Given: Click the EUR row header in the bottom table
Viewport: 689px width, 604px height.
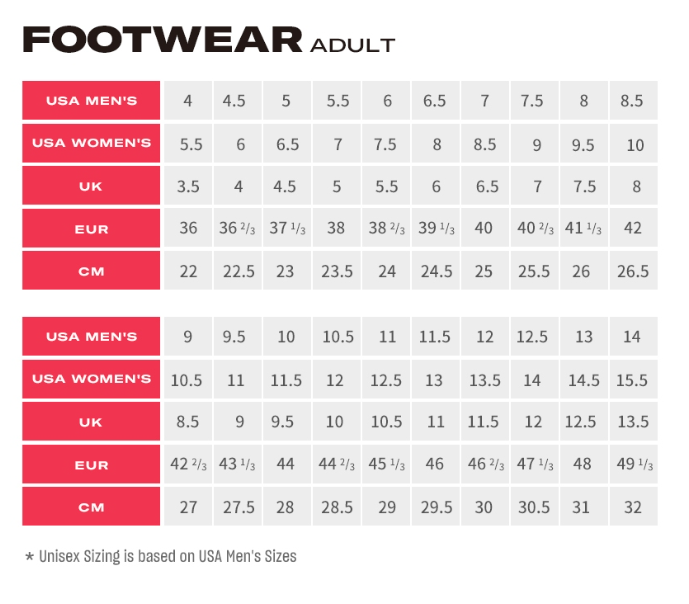Looking at the screenshot, I should 91,465.
